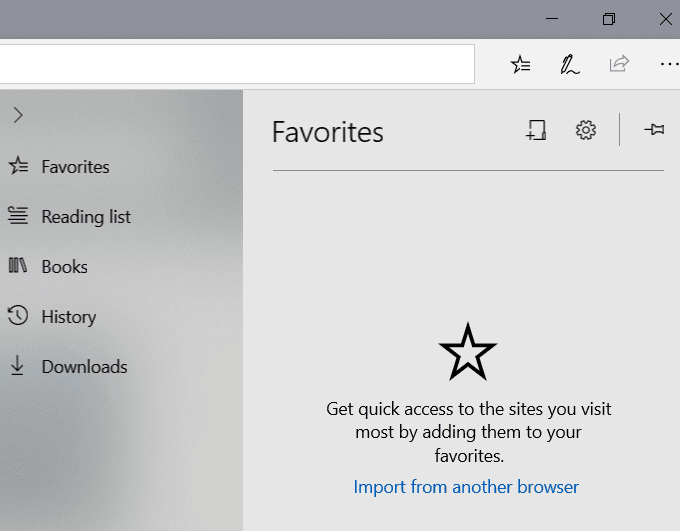Open the Reading list tab

coord(86,217)
